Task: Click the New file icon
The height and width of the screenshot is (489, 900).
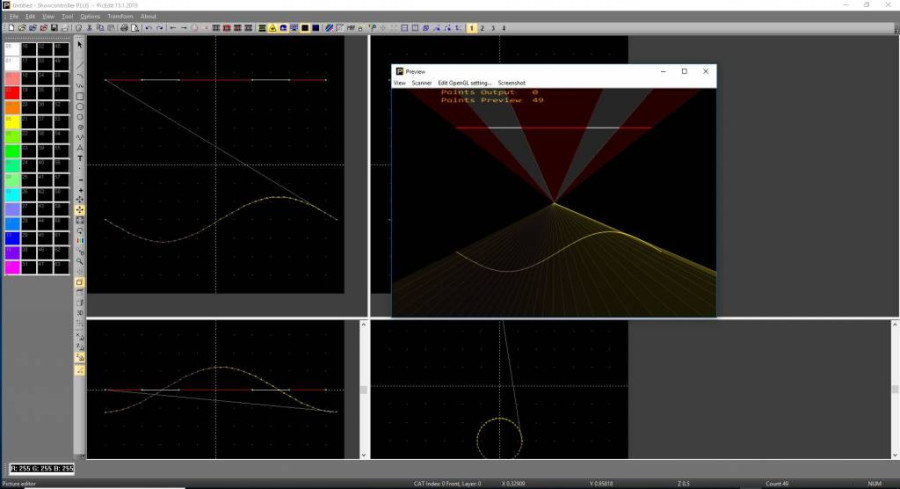Action: 10,28
